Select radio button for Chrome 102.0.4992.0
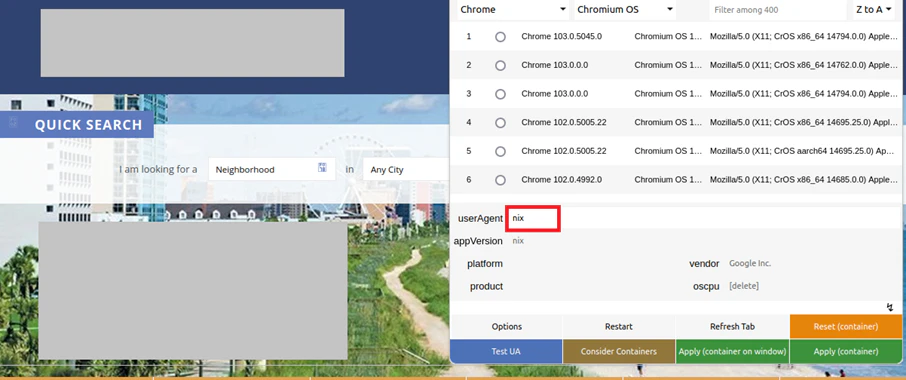Screen dimensions: 906x380 pos(500,180)
